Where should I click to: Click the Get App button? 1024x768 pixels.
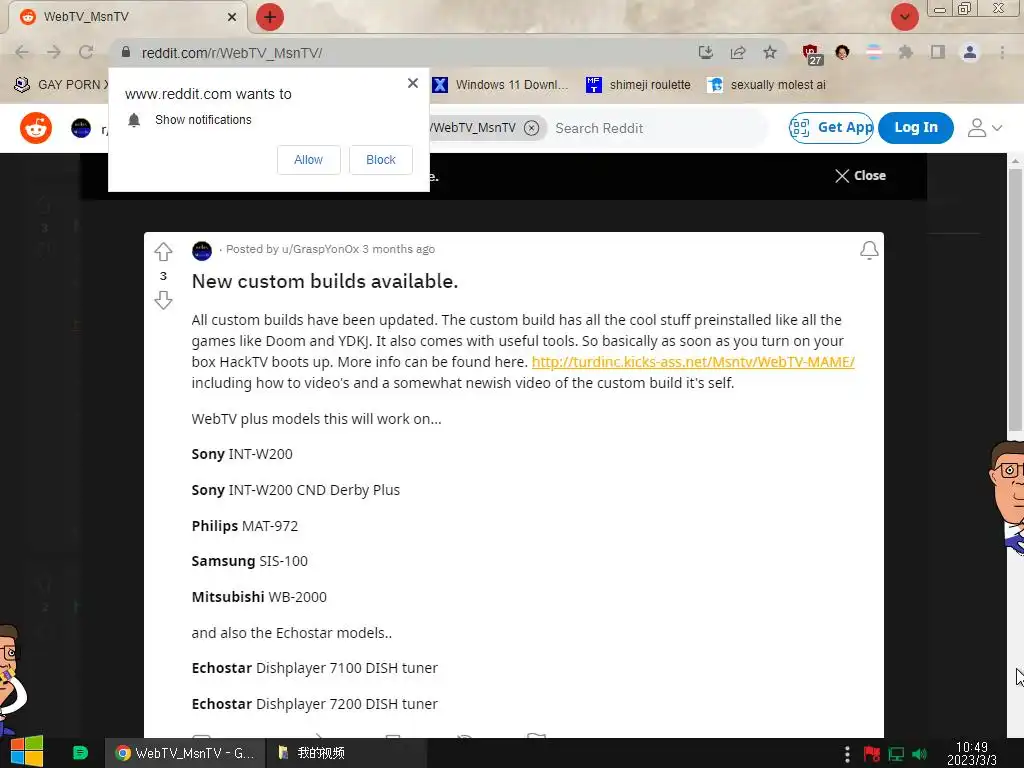coord(831,127)
